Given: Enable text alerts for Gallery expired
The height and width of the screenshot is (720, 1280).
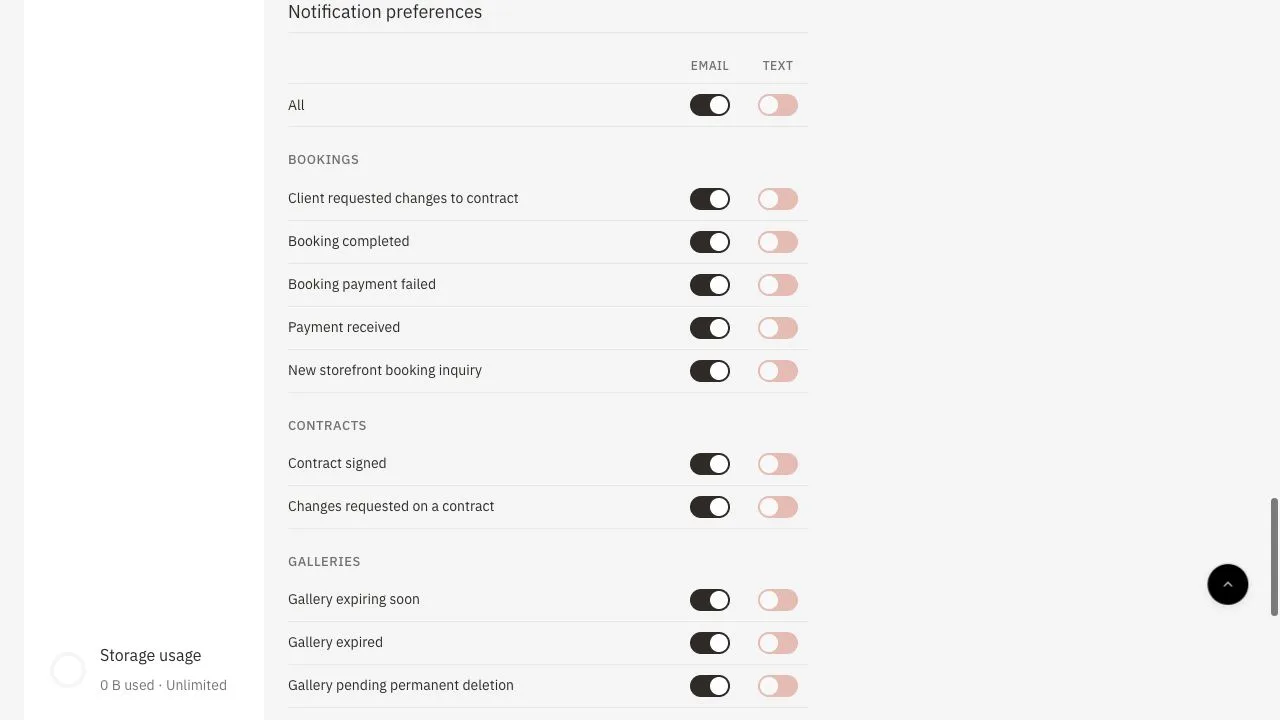Looking at the screenshot, I should click(778, 643).
